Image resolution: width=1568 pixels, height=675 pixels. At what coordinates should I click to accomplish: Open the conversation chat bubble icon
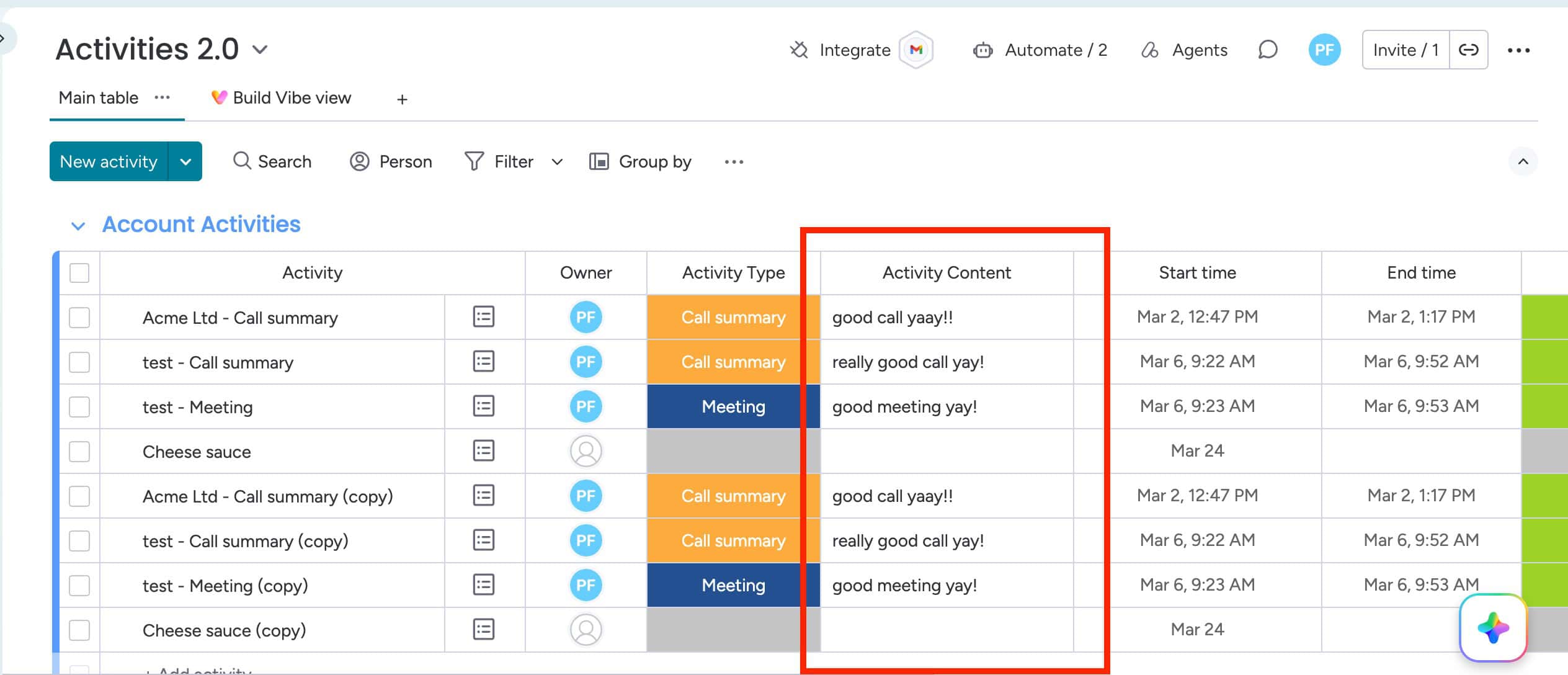[x=1267, y=50]
